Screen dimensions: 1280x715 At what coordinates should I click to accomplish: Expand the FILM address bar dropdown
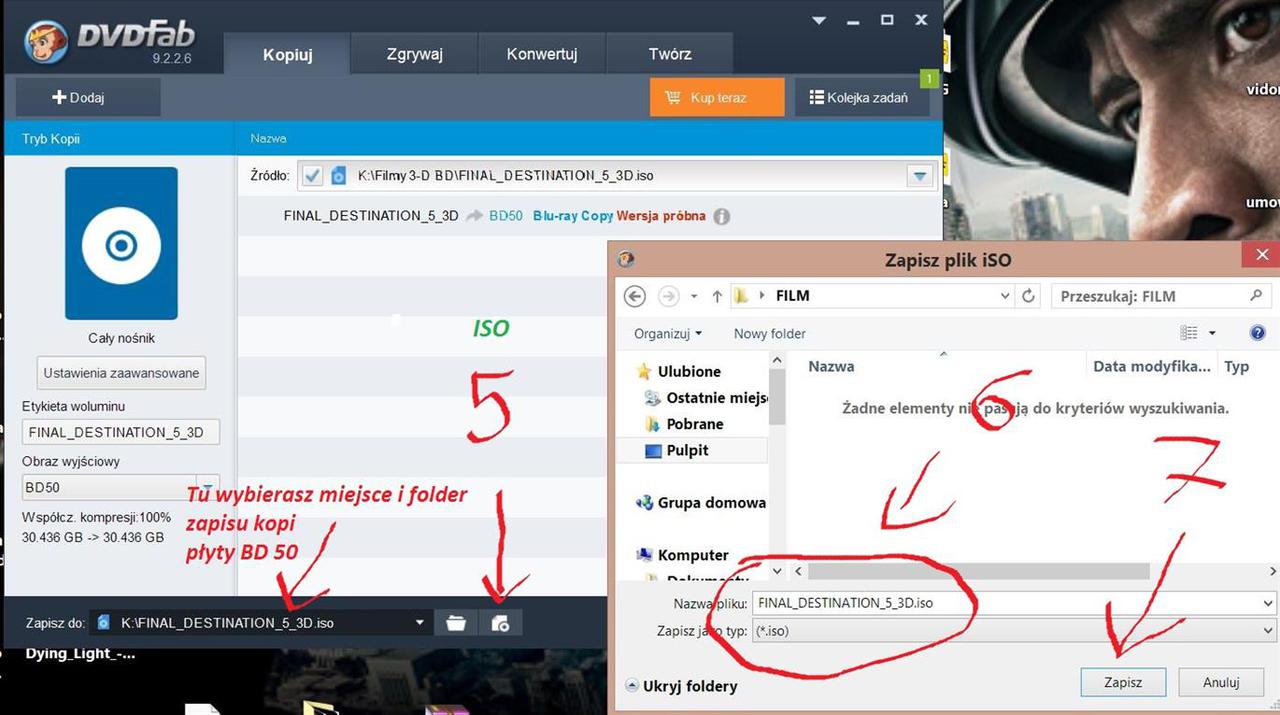tap(1005, 296)
